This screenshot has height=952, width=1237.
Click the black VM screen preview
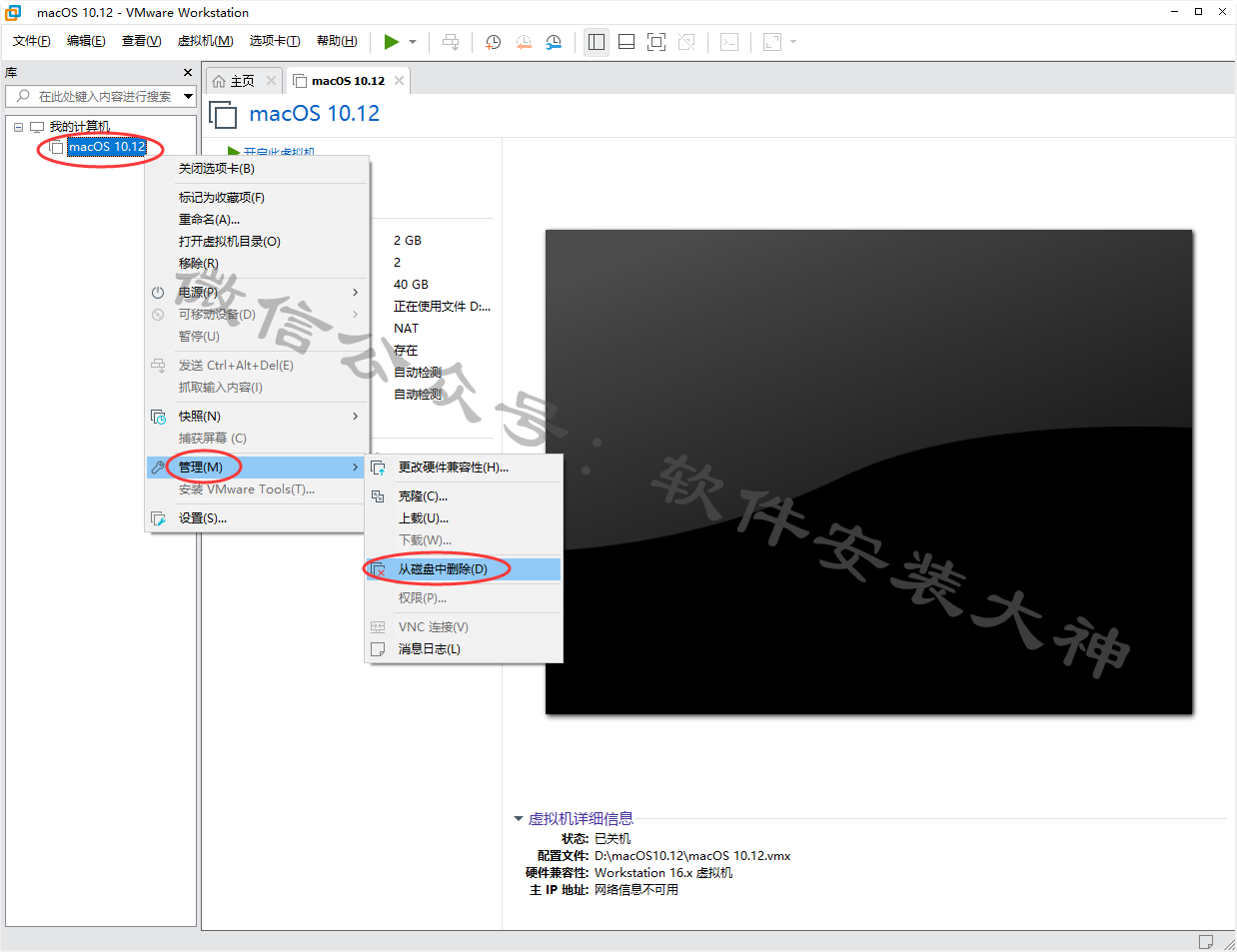[x=868, y=472]
